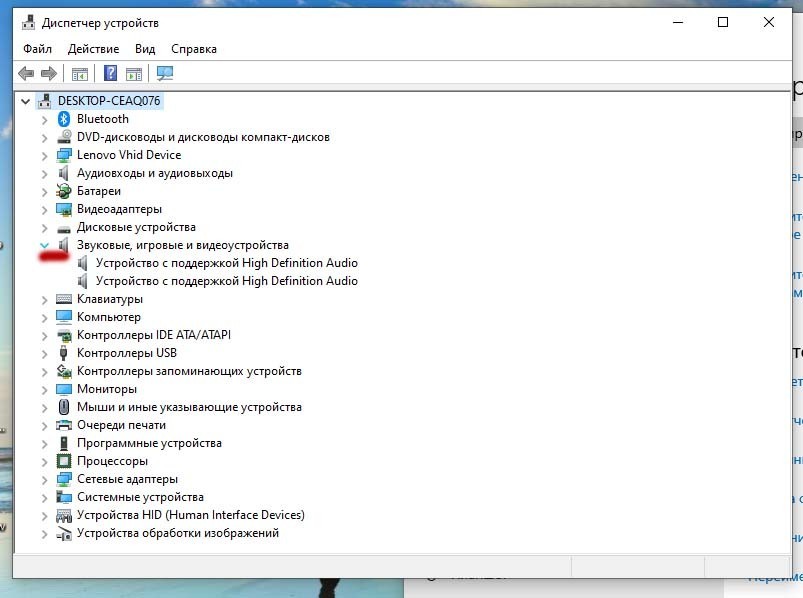Click the camera icon beside Устройства обработки изображений
803x598 pixels.
[64, 533]
